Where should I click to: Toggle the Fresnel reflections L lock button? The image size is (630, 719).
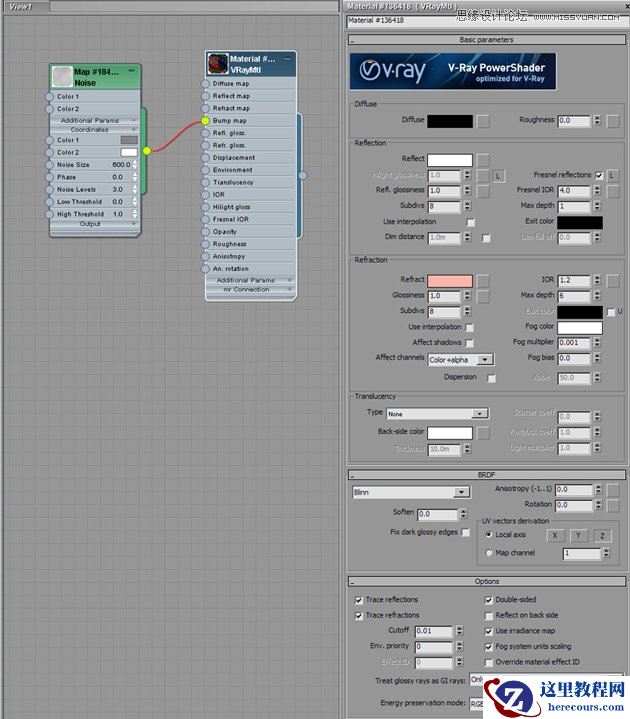point(612,175)
